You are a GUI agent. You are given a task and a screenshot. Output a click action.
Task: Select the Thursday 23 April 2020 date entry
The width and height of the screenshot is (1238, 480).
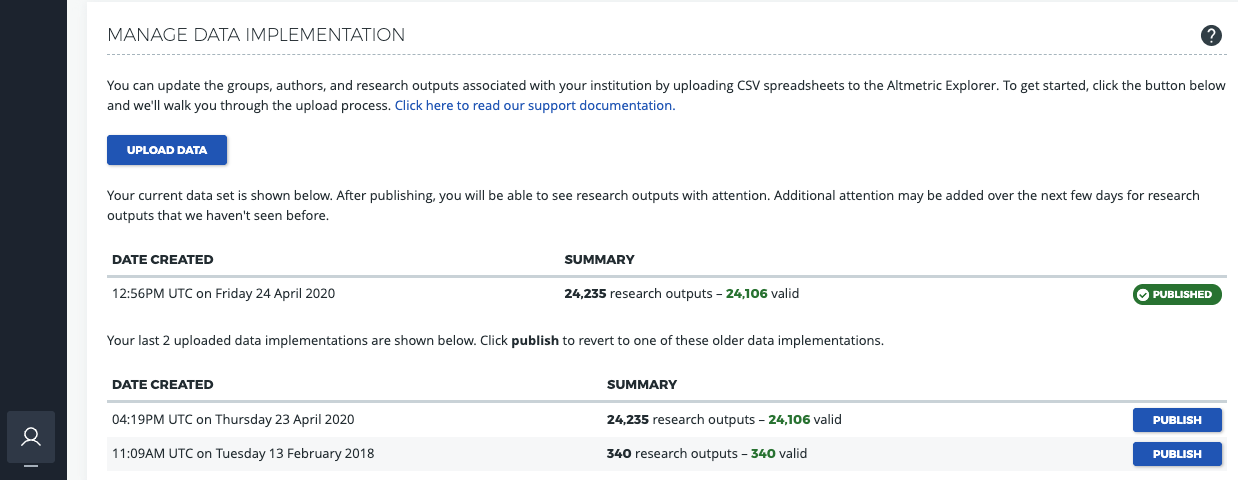(x=233, y=420)
